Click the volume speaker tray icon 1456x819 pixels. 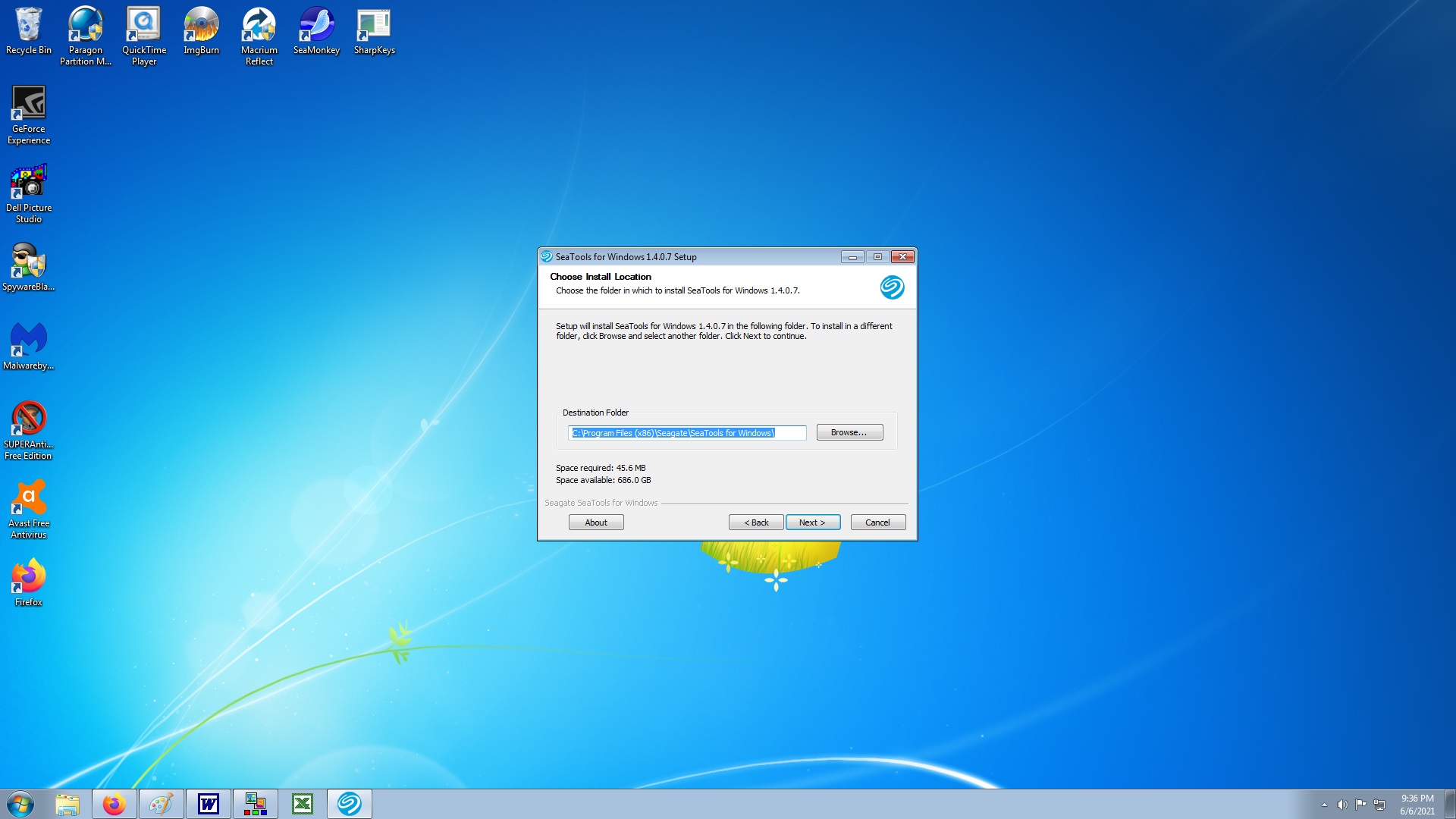[1342, 805]
